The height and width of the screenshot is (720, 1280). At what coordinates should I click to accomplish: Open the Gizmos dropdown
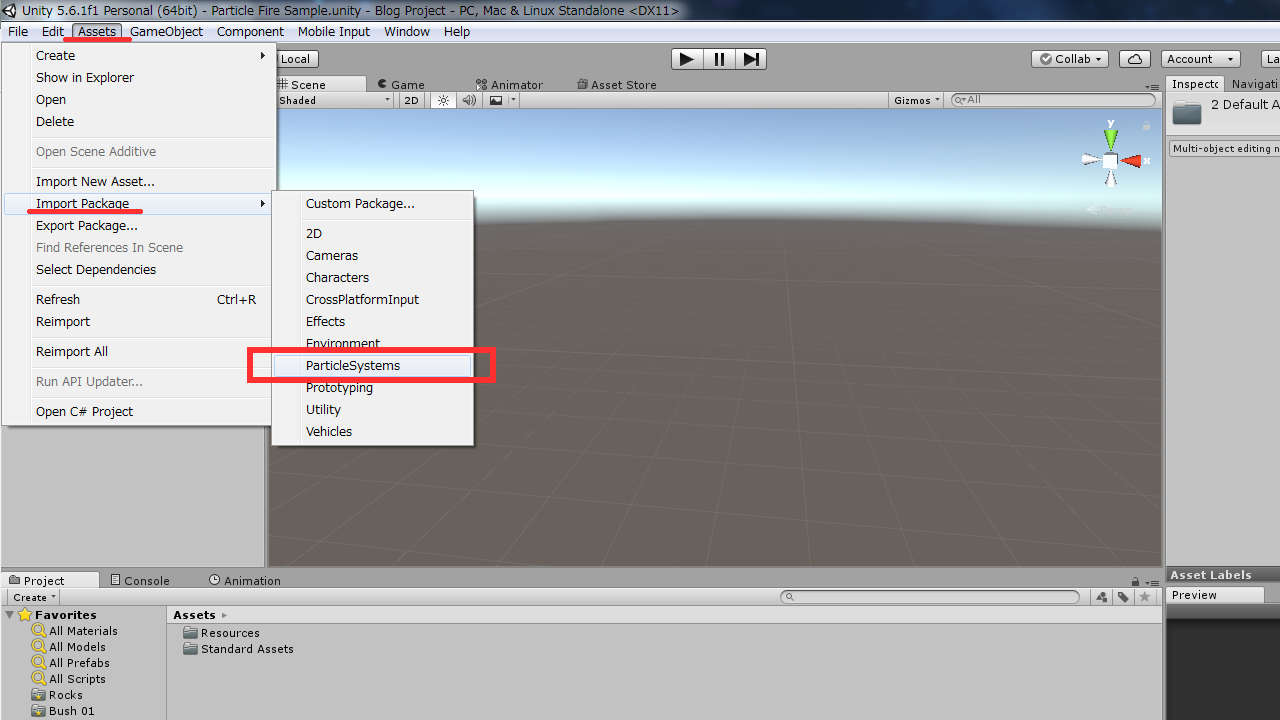point(918,100)
